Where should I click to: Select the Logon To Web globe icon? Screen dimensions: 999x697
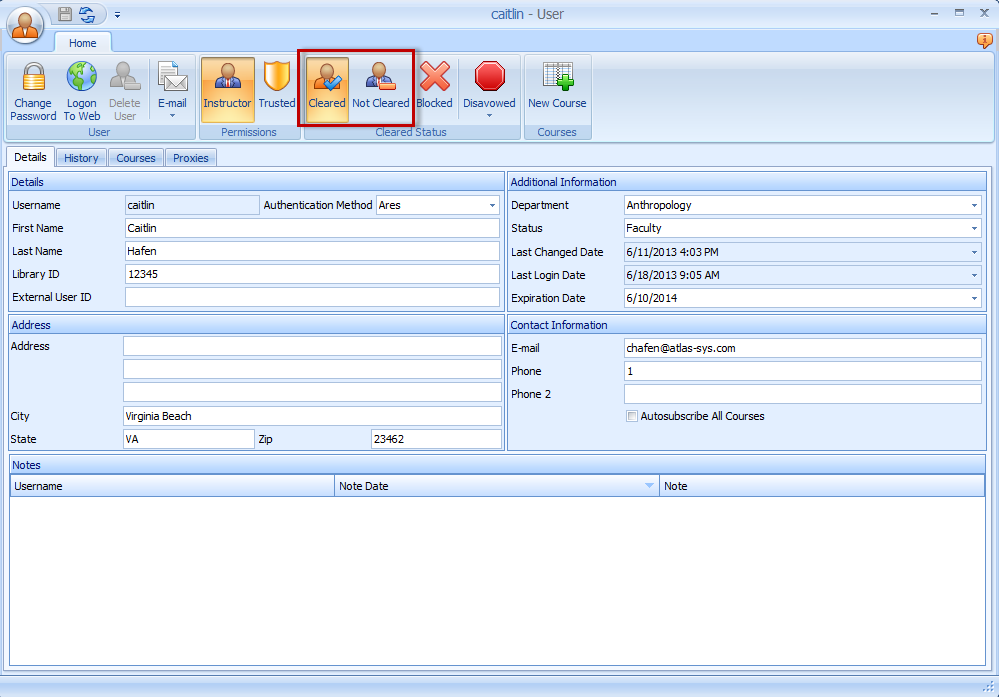pyautogui.click(x=81, y=85)
